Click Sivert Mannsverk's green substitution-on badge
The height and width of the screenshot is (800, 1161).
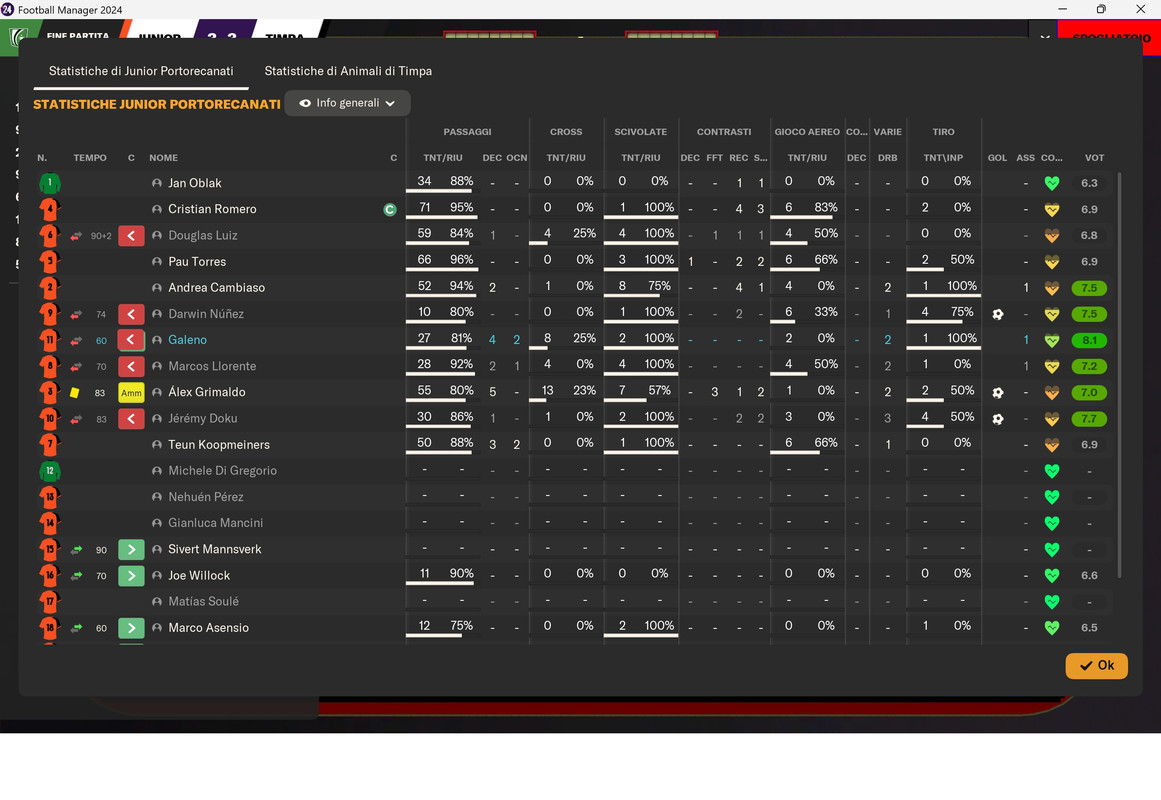tap(131, 550)
